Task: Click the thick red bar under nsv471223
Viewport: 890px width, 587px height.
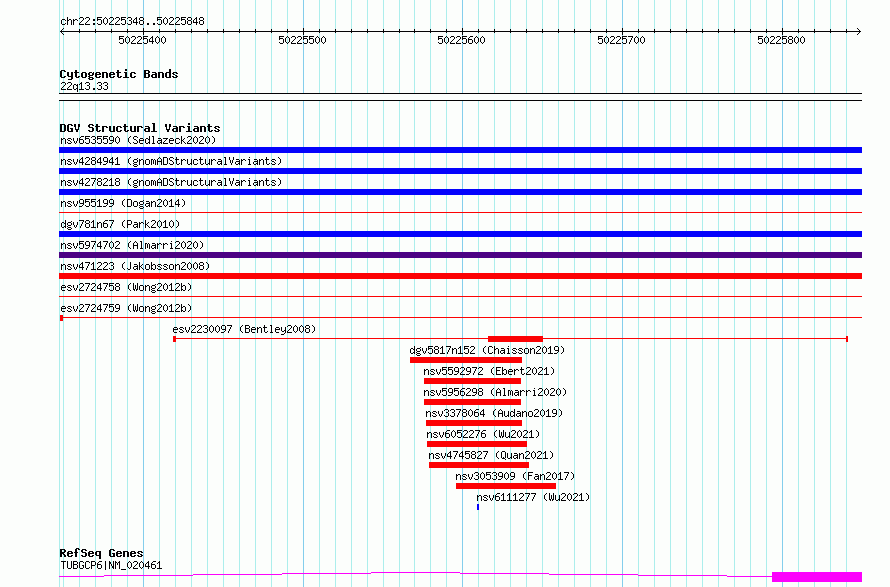Action: pyautogui.click(x=460, y=276)
